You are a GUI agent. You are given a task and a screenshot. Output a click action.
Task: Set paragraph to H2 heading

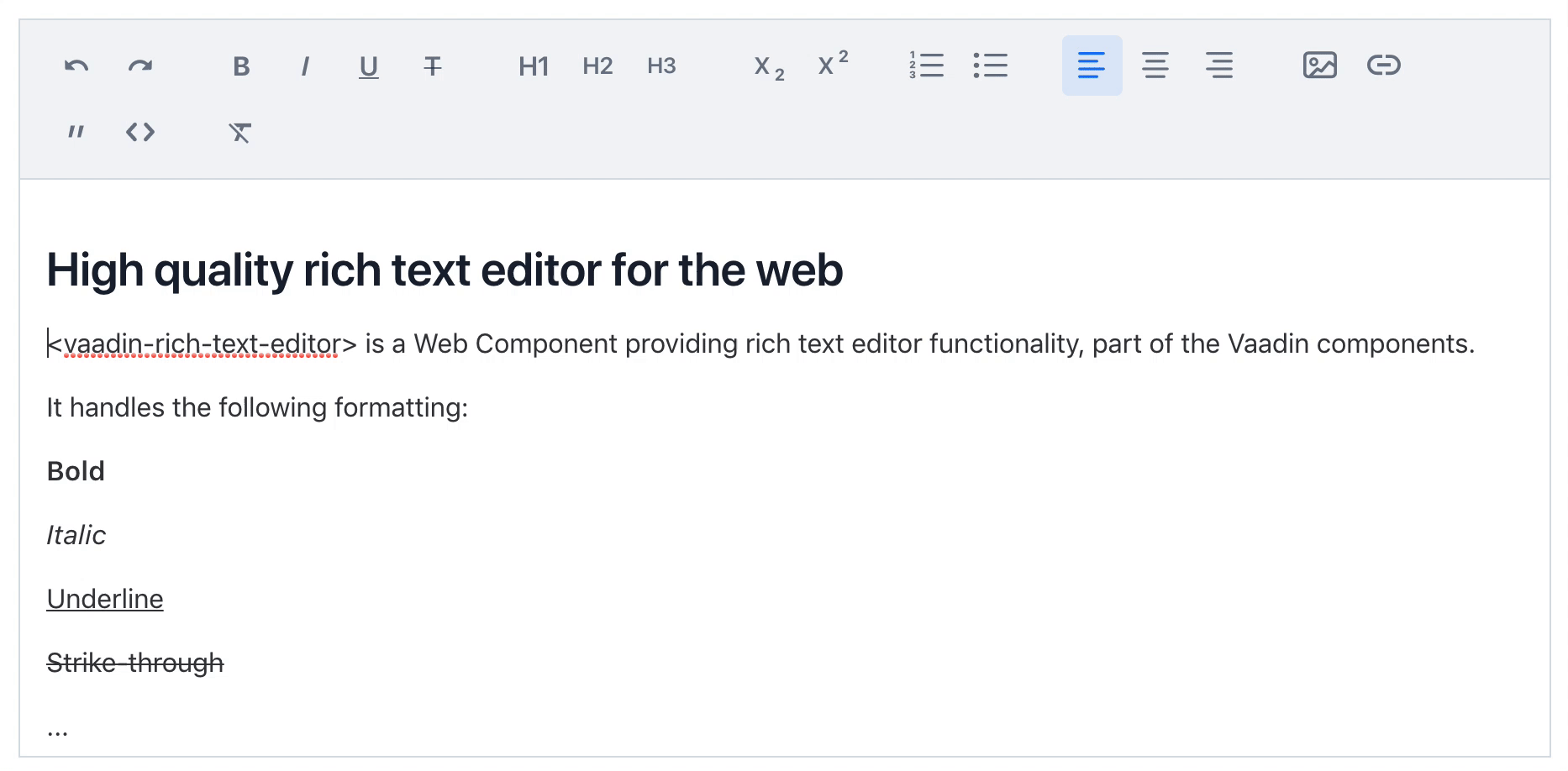(597, 66)
